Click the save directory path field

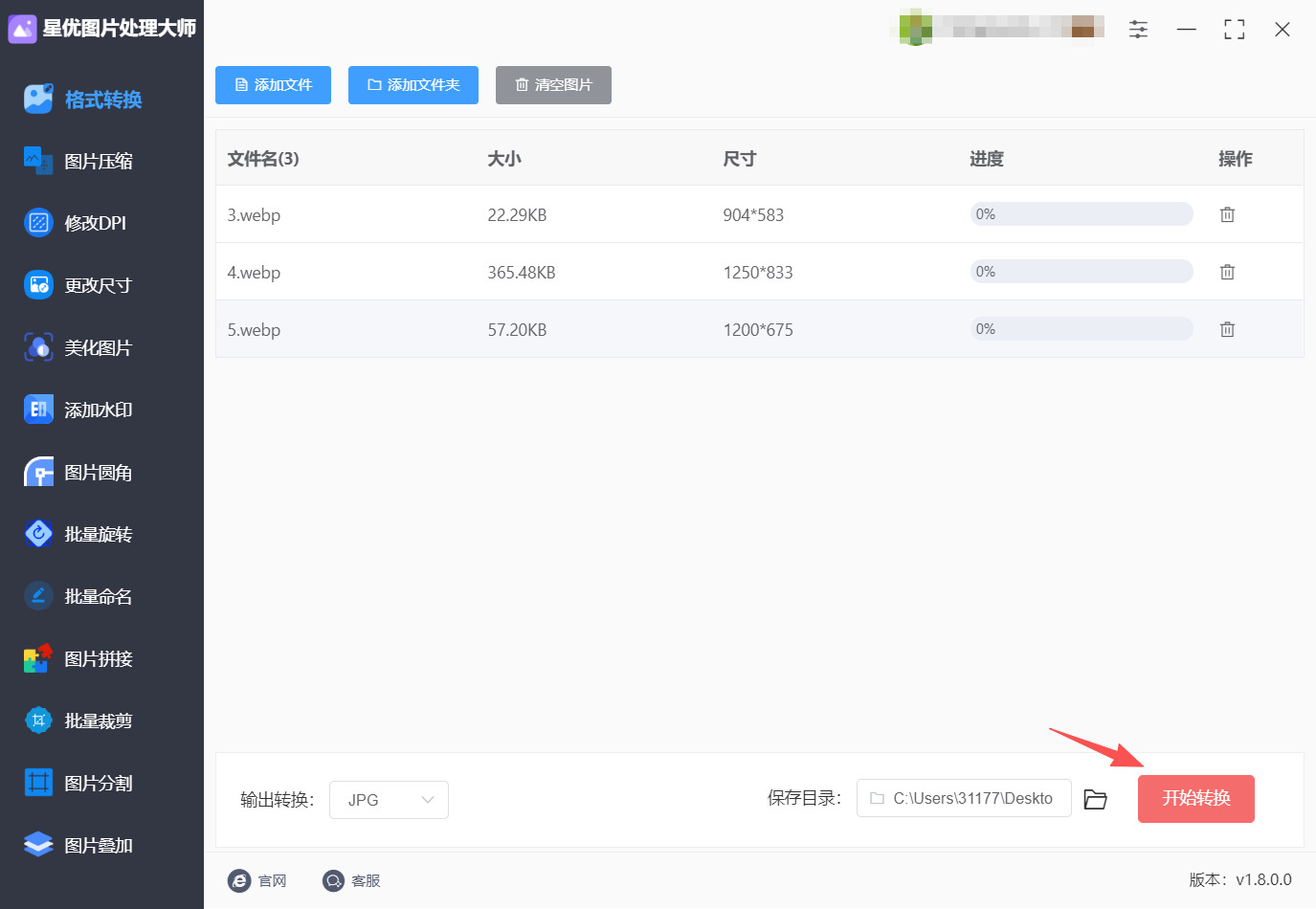(964, 798)
